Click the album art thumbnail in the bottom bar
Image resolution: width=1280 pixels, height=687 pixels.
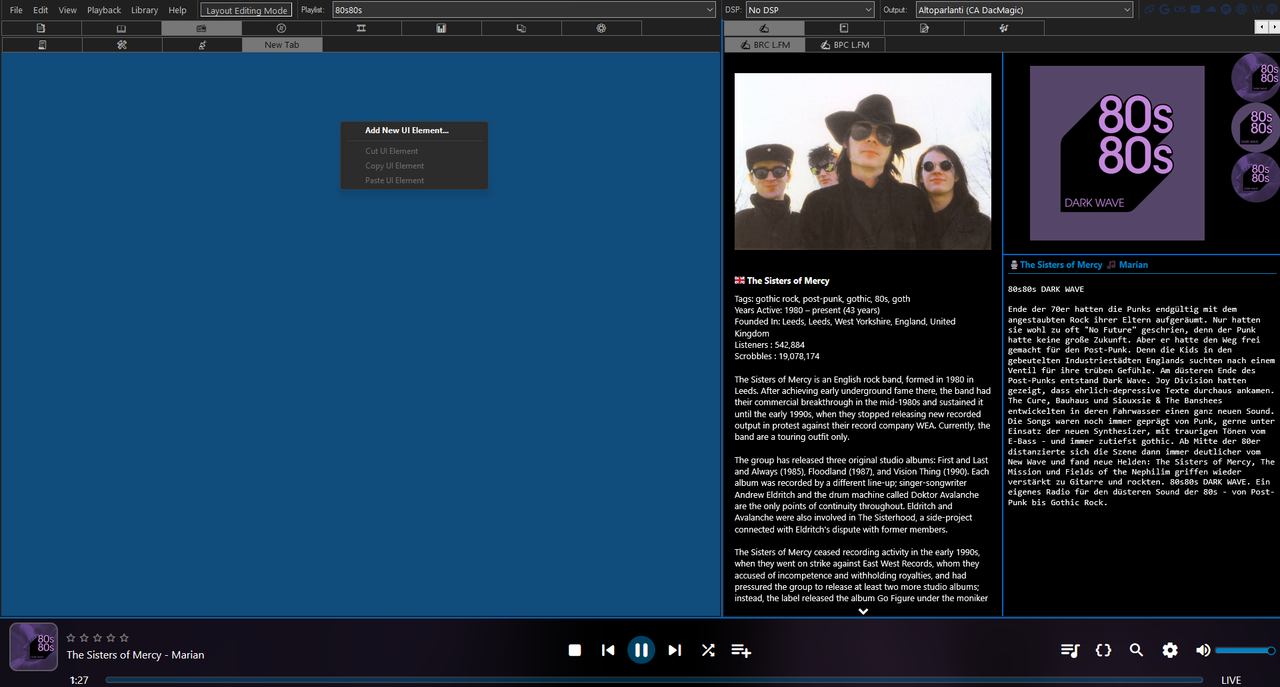pos(33,646)
